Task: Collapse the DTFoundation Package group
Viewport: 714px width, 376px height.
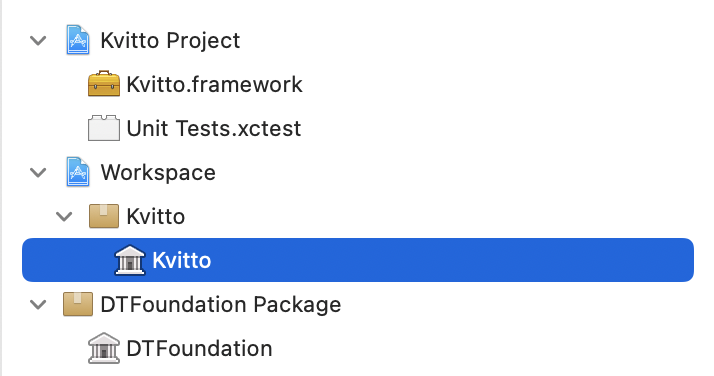Action: 38,305
